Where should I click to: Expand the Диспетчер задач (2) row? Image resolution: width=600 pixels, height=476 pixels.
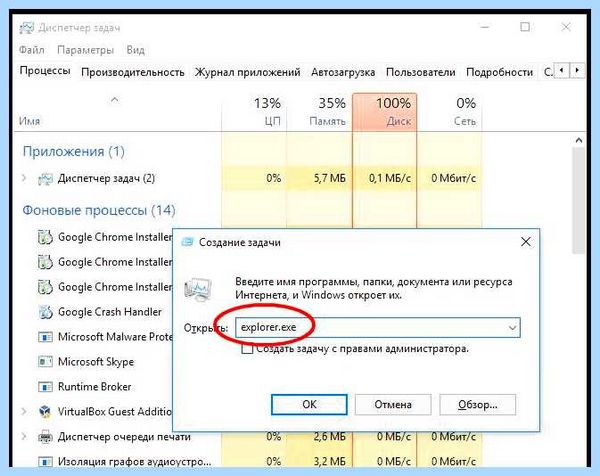click(x=24, y=178)
